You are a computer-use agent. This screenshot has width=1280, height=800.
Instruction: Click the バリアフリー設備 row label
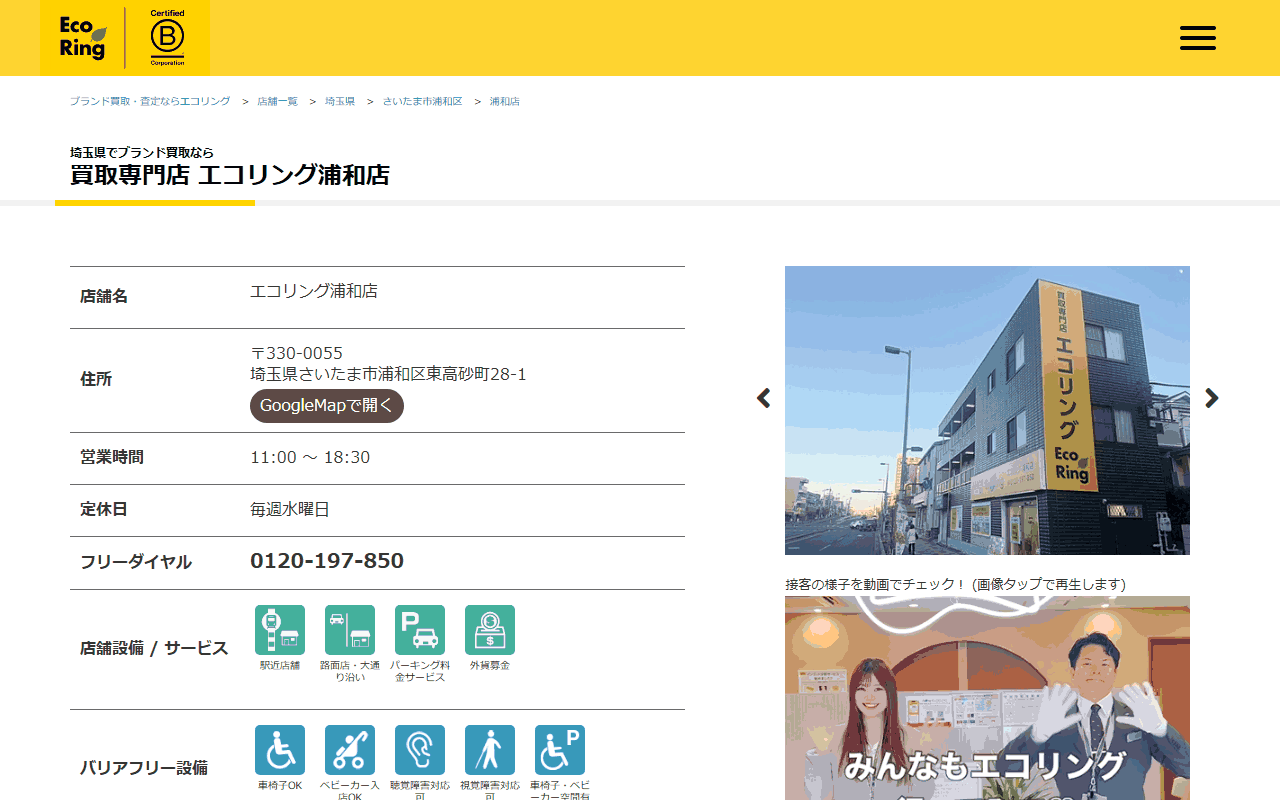[x=144, y=768]
